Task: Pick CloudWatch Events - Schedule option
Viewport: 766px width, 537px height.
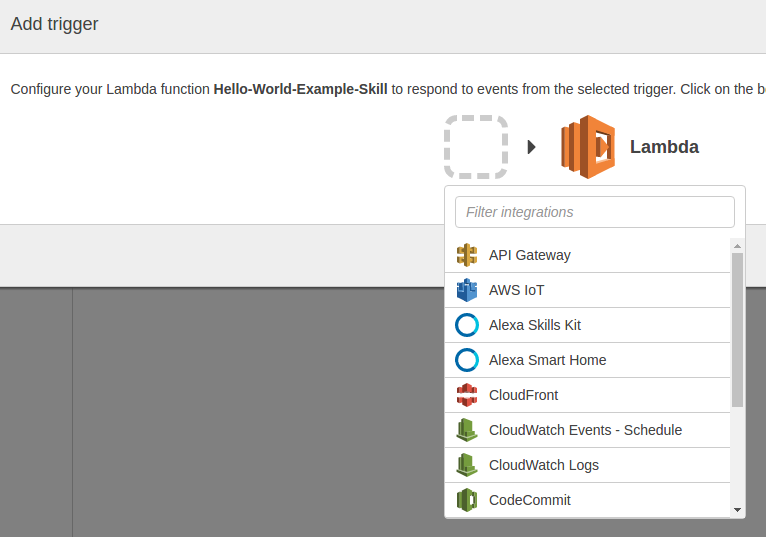Action: click(x=587, y=430)
